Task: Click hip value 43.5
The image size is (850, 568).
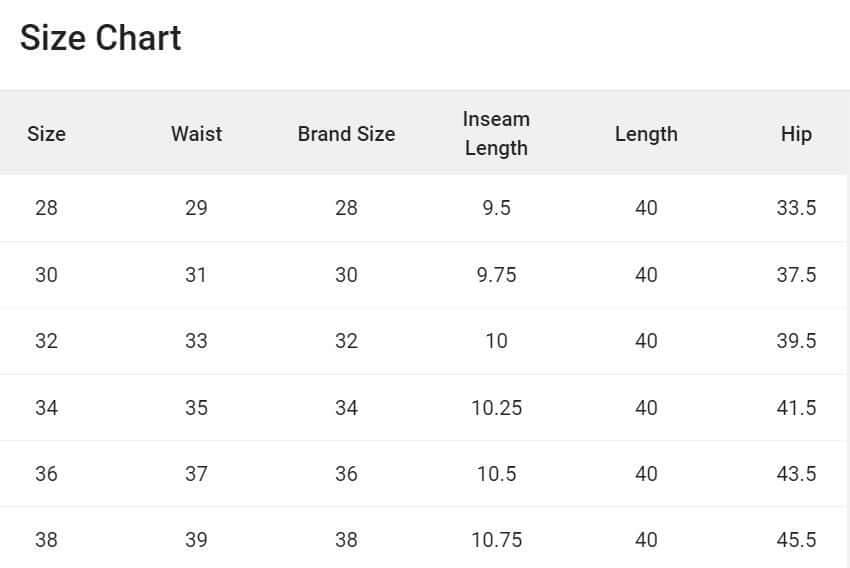Action: click(x=796, y=473)
